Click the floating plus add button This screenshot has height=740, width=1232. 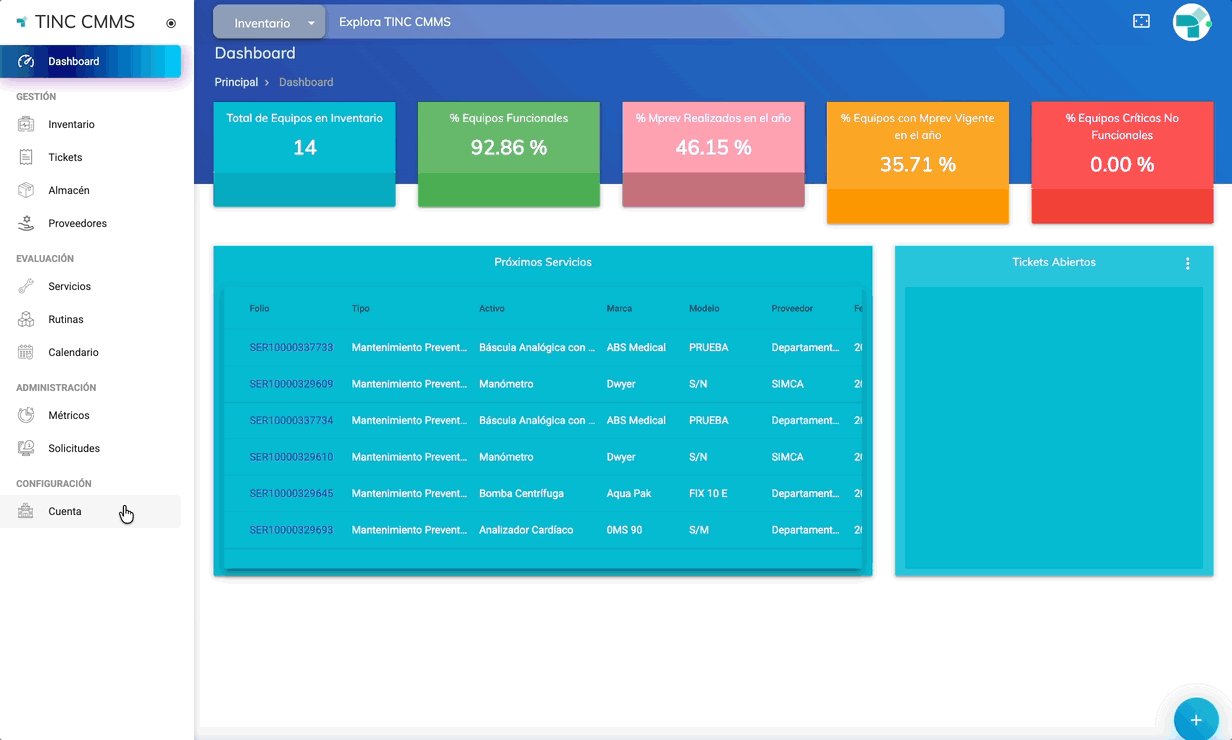[x=1195, y=720]
